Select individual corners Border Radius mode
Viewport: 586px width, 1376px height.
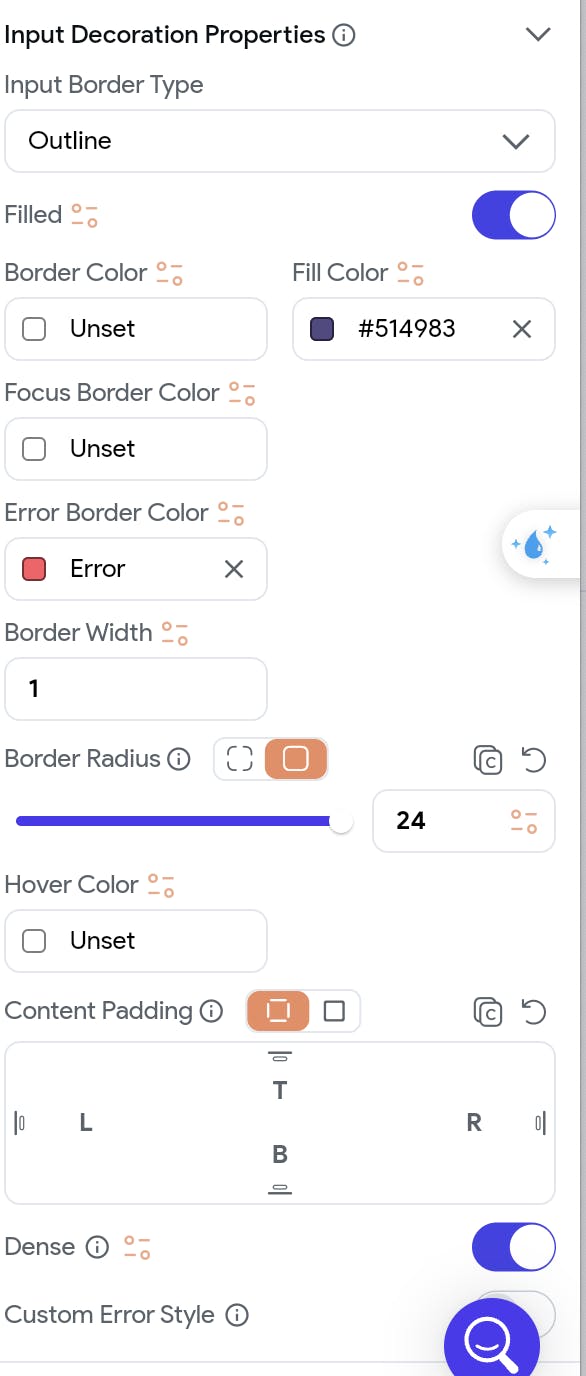pyautogui.click(x=240, y=760)
